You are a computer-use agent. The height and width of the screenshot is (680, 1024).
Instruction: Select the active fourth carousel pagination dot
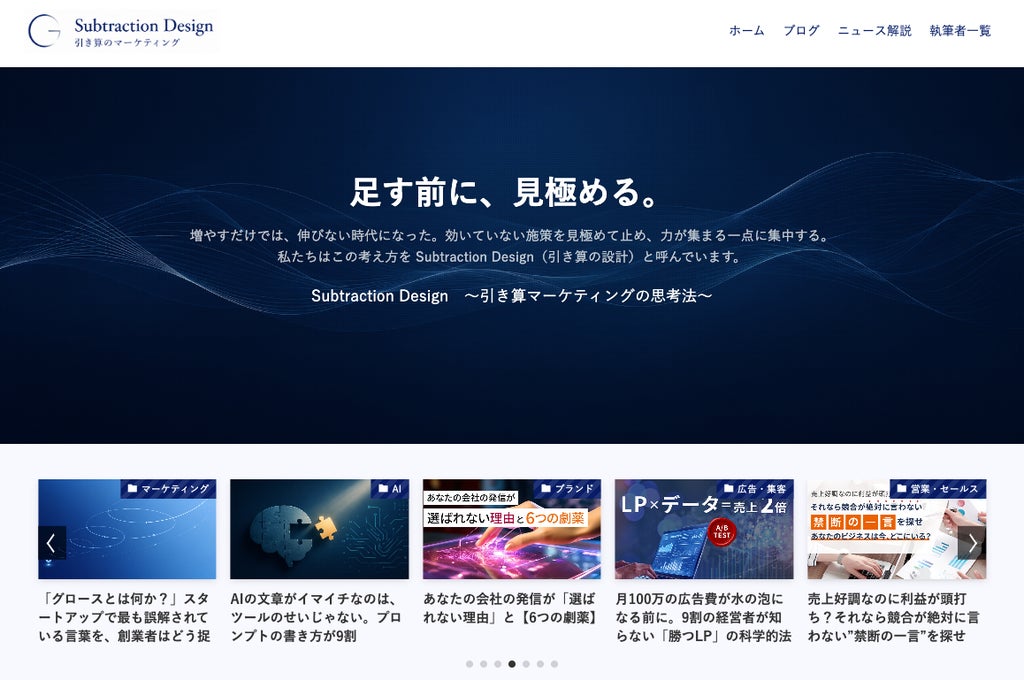tap(512, 664)
